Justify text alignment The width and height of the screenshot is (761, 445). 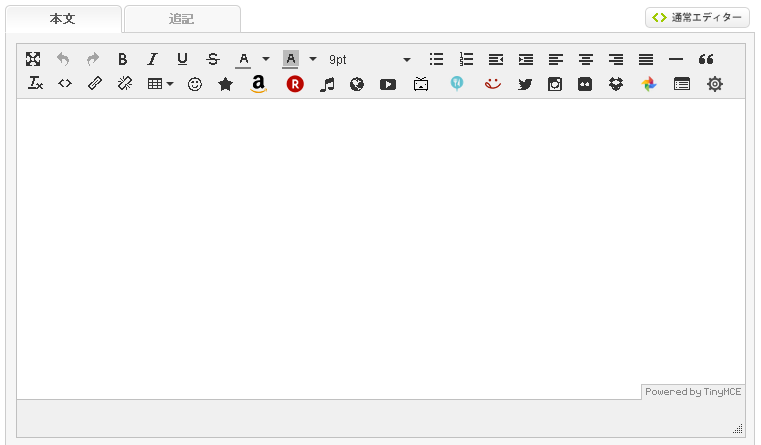[x=645, y=59]
